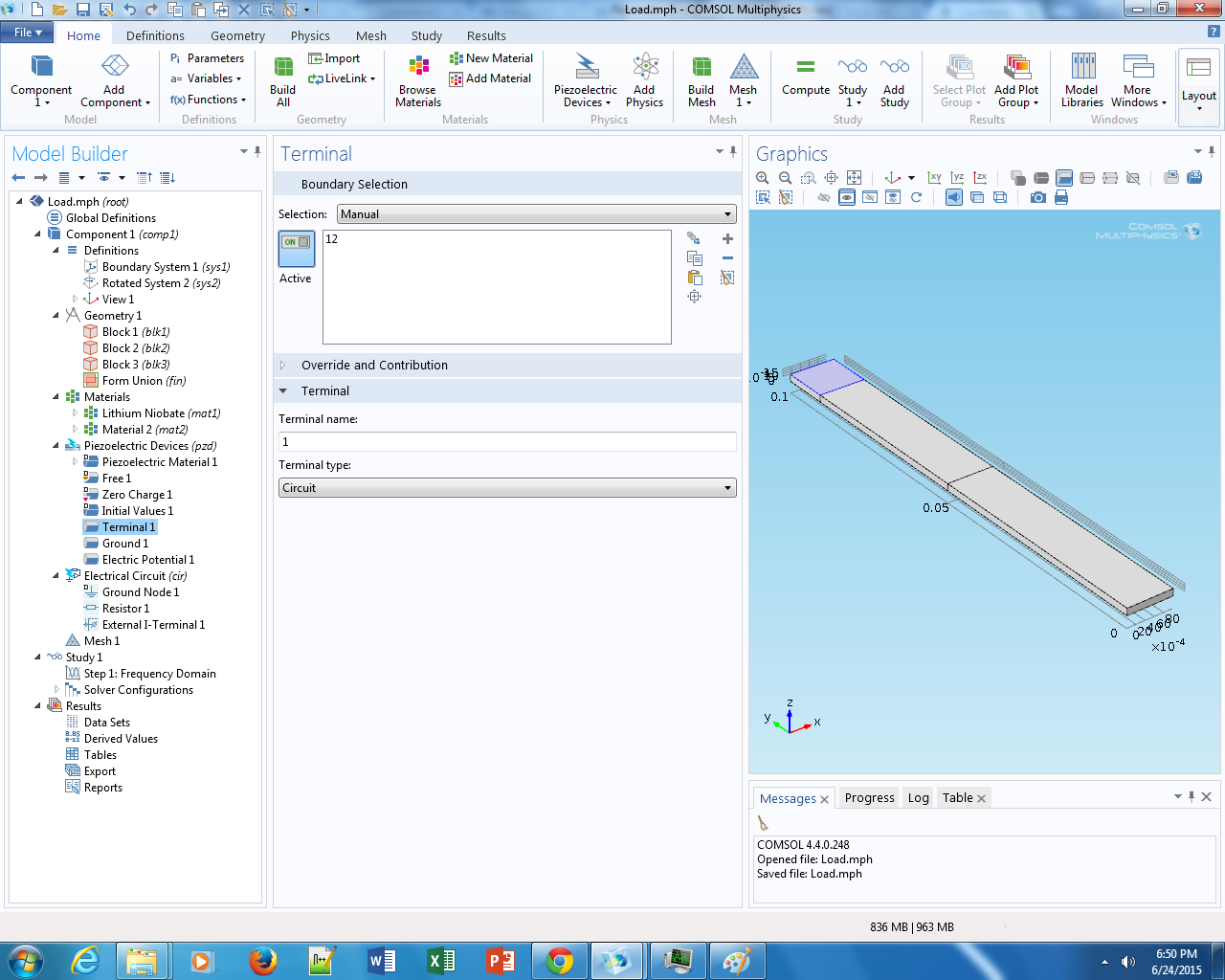This screenshot has height=980, width=1225.
Task: Select Ground 1 in Model Builder
Action: (x=125, y=544)
